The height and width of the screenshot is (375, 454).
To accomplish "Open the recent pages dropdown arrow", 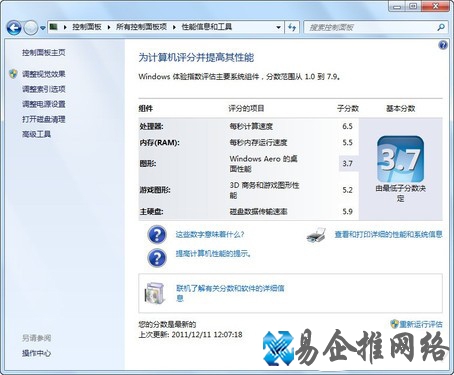I will coord(43,28).
